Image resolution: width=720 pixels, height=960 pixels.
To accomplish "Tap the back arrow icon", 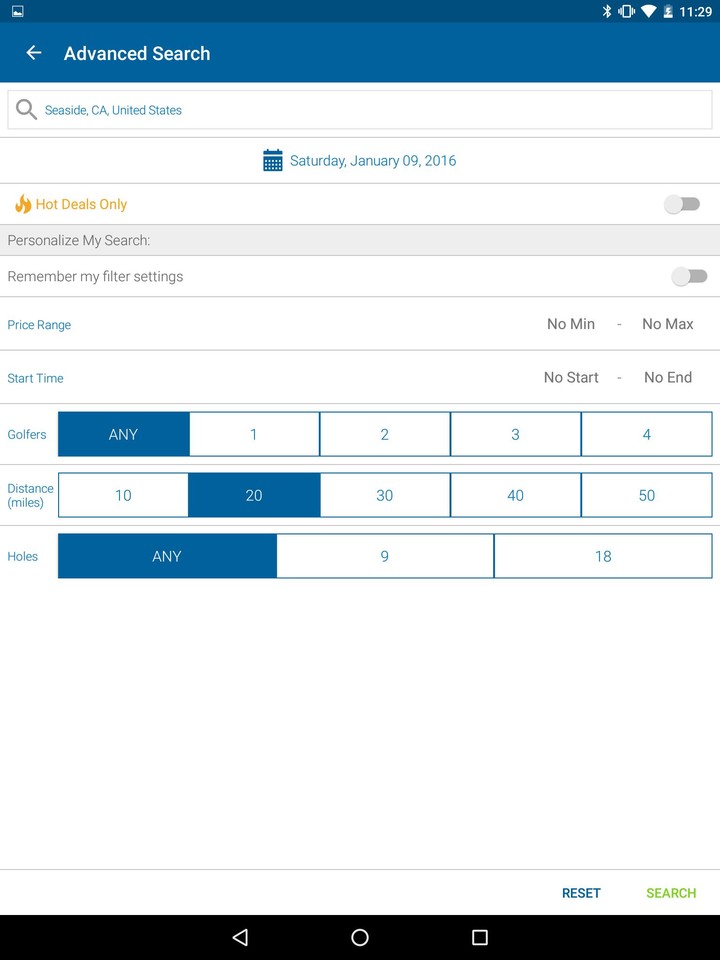I will (x=34, y=53).
